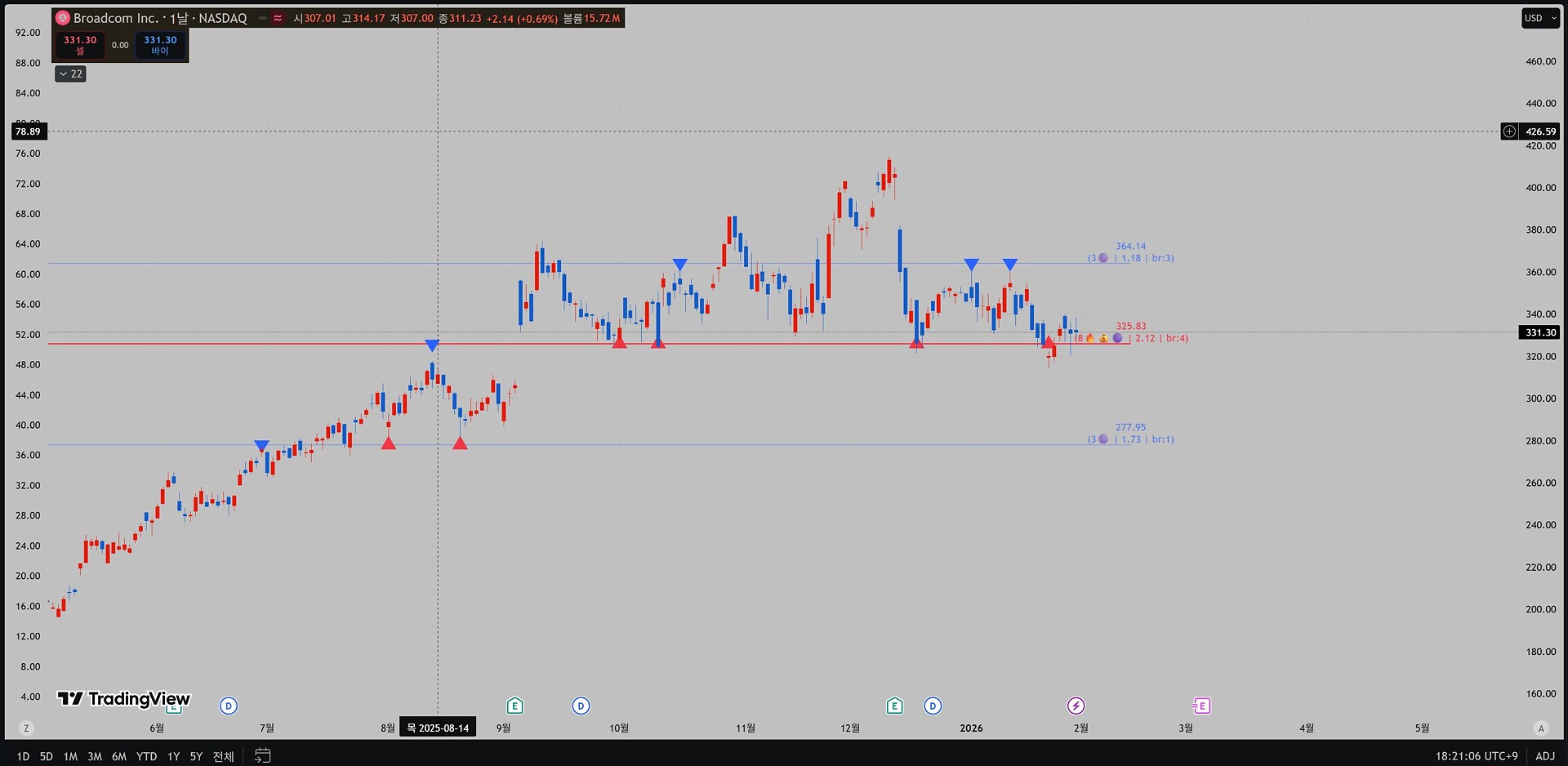Viewport: 1568px width, 766px height.
Task: Click the blue down-triangle signal near 7월
Action: pos(261,446)
